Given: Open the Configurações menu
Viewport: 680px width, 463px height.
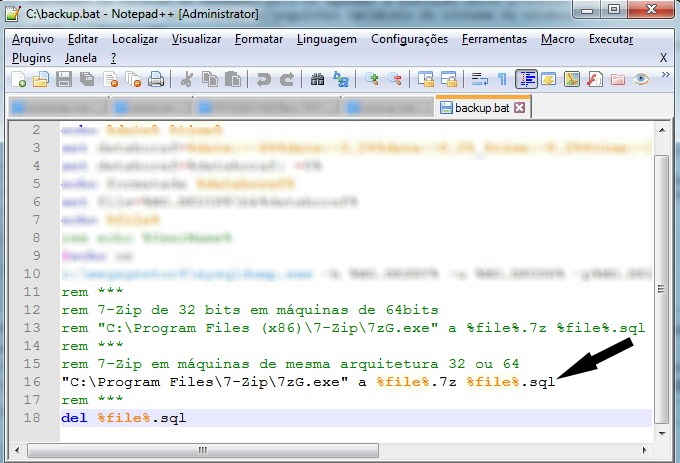Looking at the screenshot, I should [409, 39].
